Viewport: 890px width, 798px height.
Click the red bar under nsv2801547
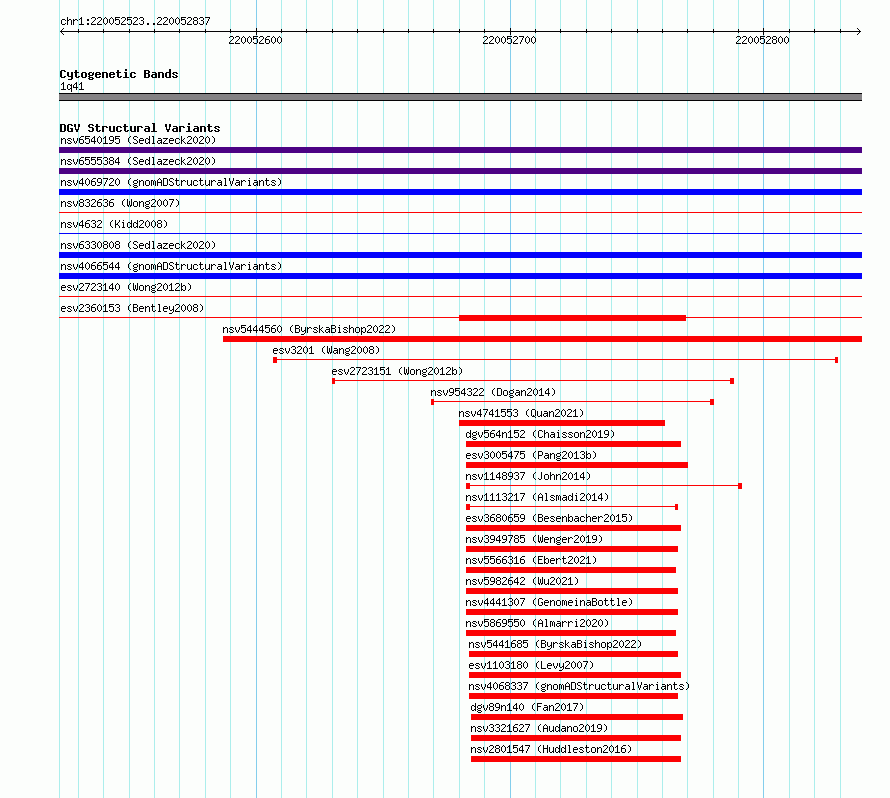(576, 759)
